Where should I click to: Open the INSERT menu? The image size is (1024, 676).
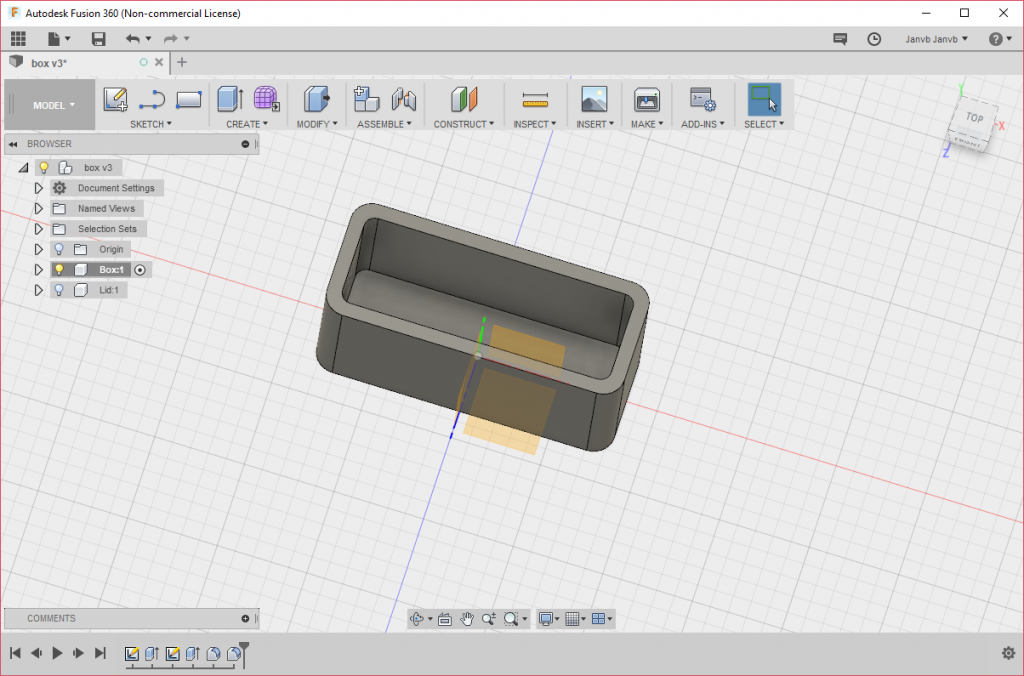point(595,124)
